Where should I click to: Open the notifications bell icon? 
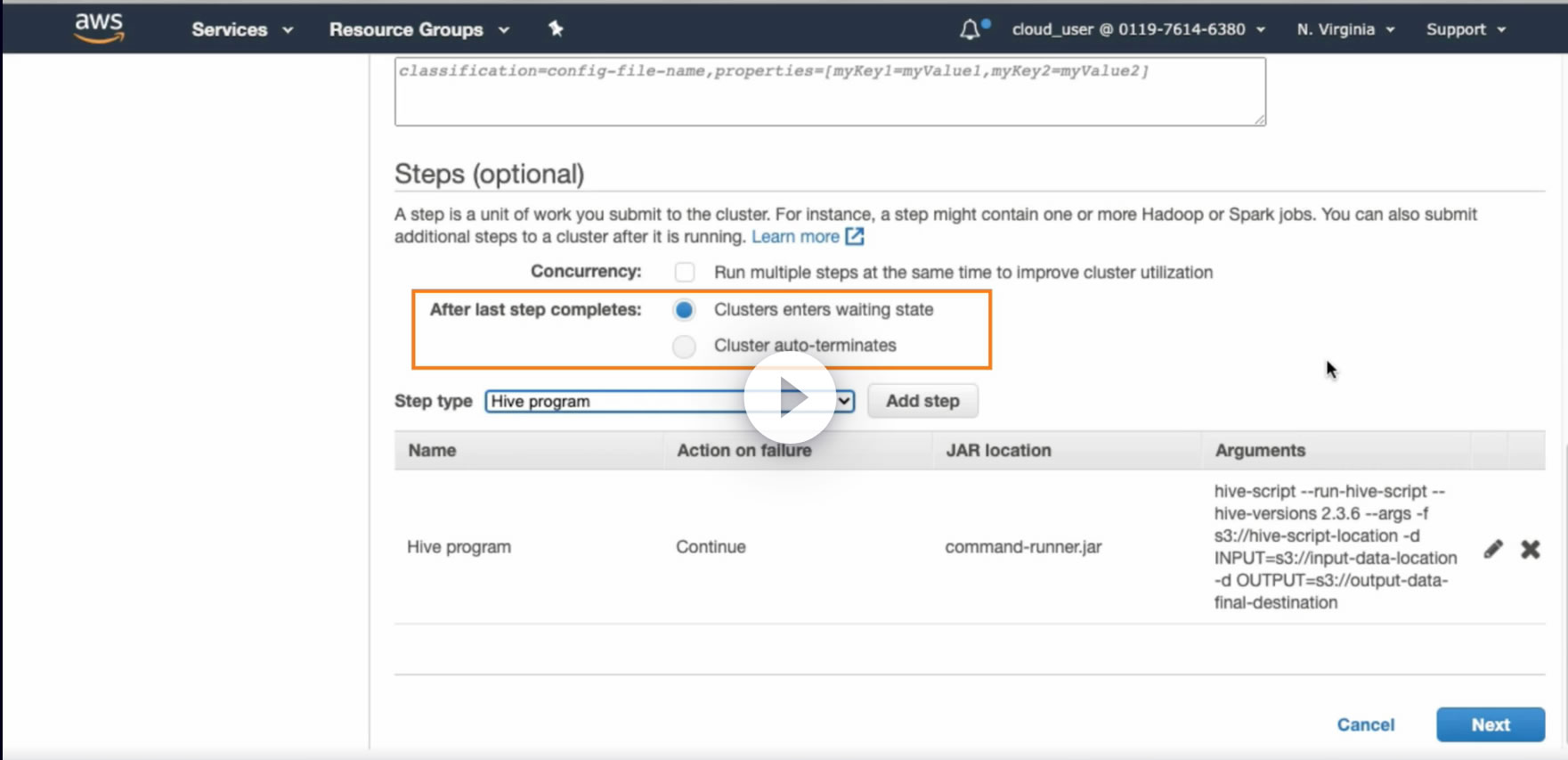coord(970,30)
